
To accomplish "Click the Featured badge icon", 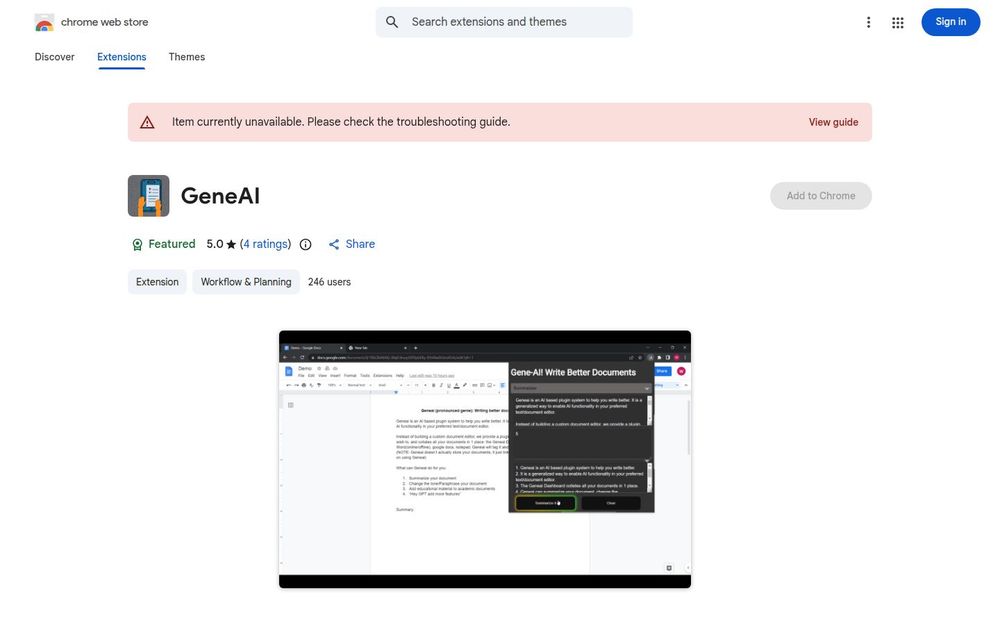I will [x=137, y=245].
